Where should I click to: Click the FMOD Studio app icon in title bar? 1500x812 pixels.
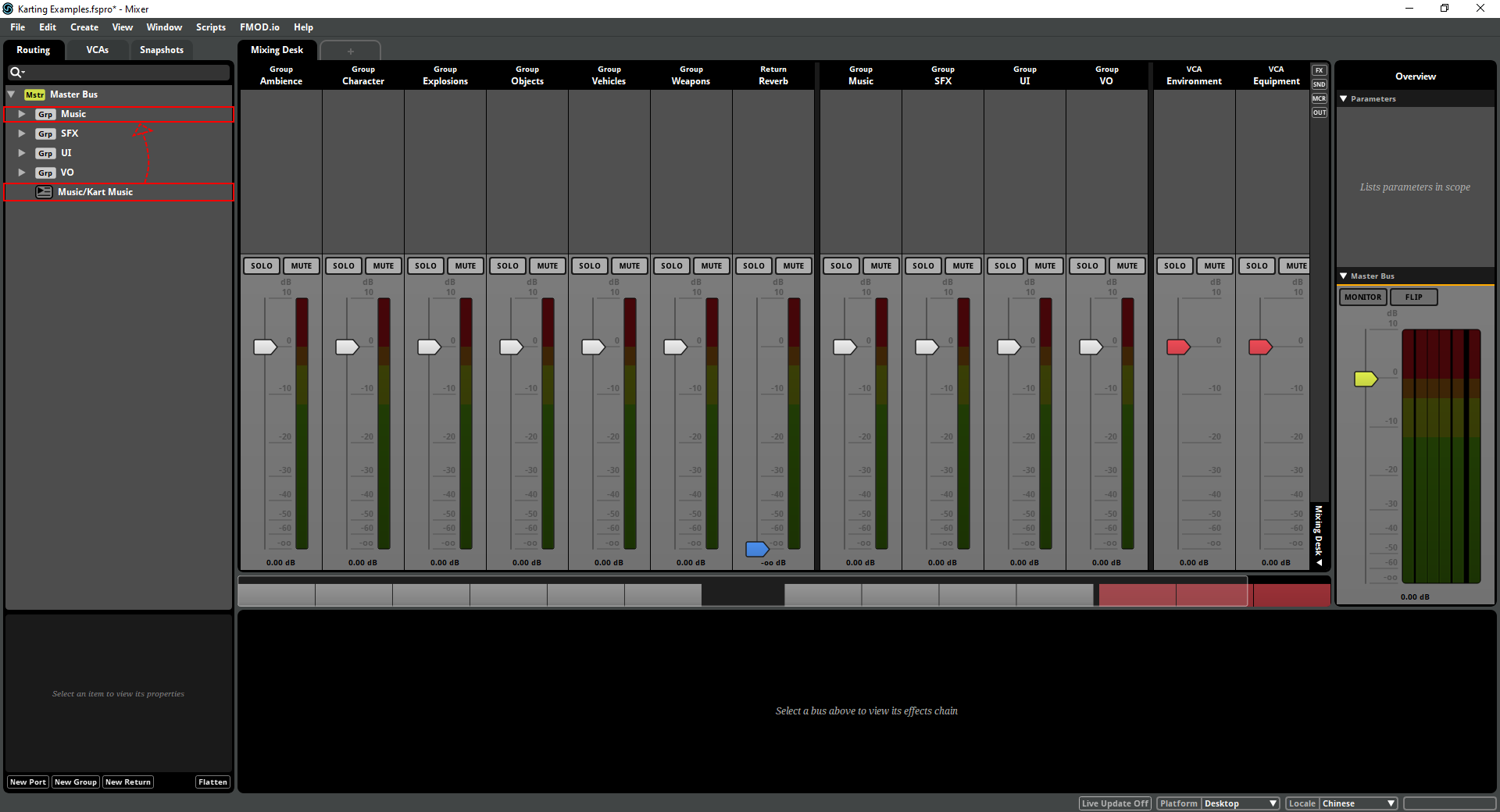(x=8, y=9)
